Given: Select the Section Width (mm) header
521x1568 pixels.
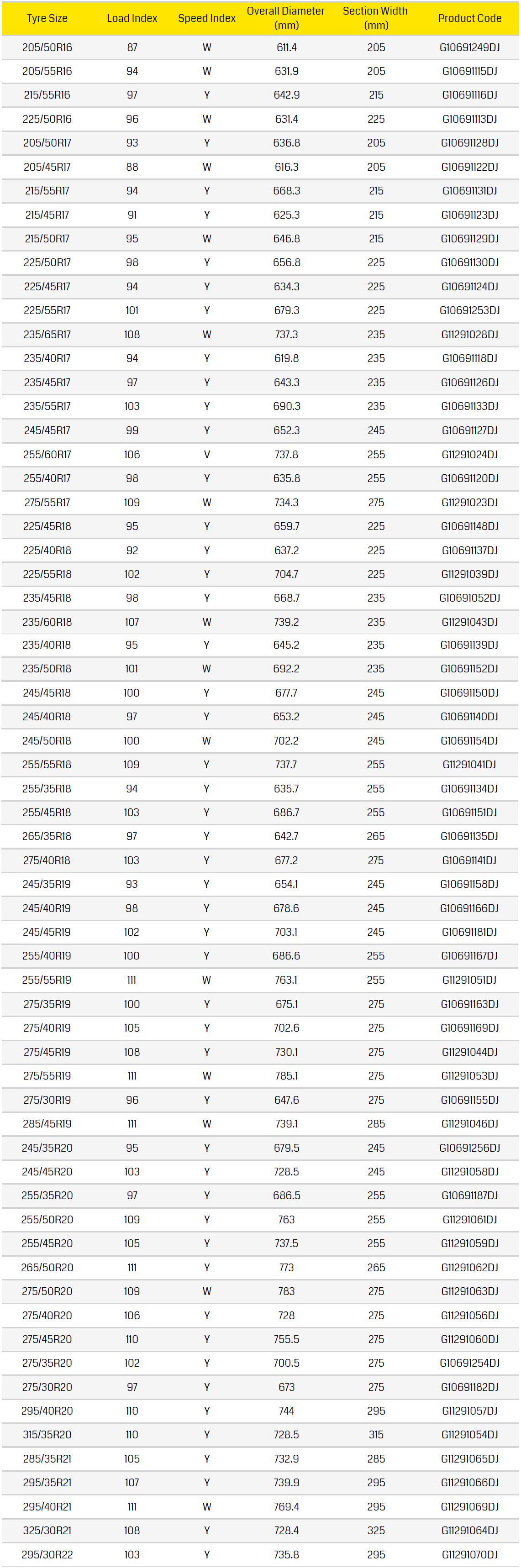Looking at the screenshot, I should pos(375,18).
